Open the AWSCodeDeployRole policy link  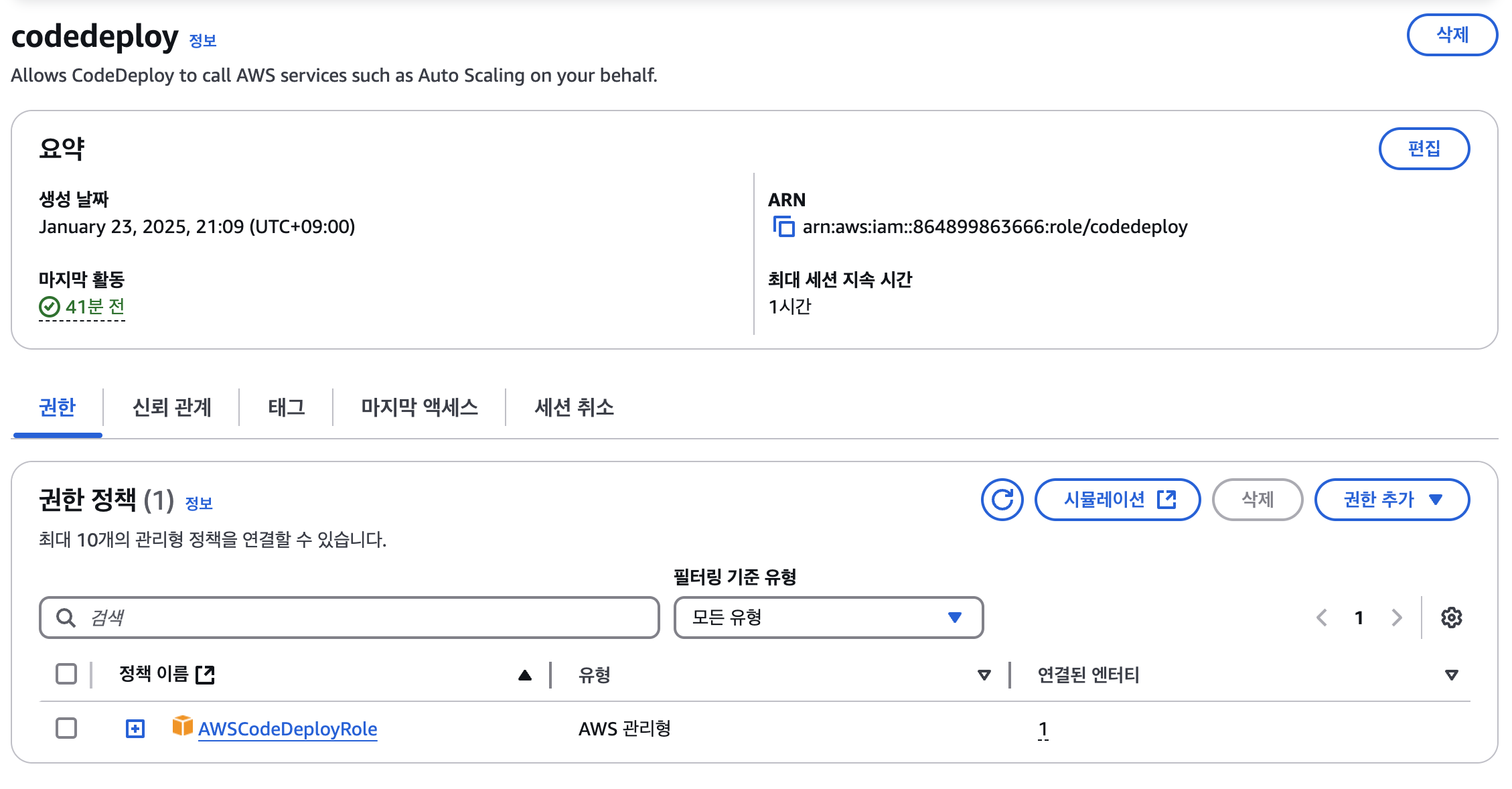pyautogui.click(x=287, y=729)
